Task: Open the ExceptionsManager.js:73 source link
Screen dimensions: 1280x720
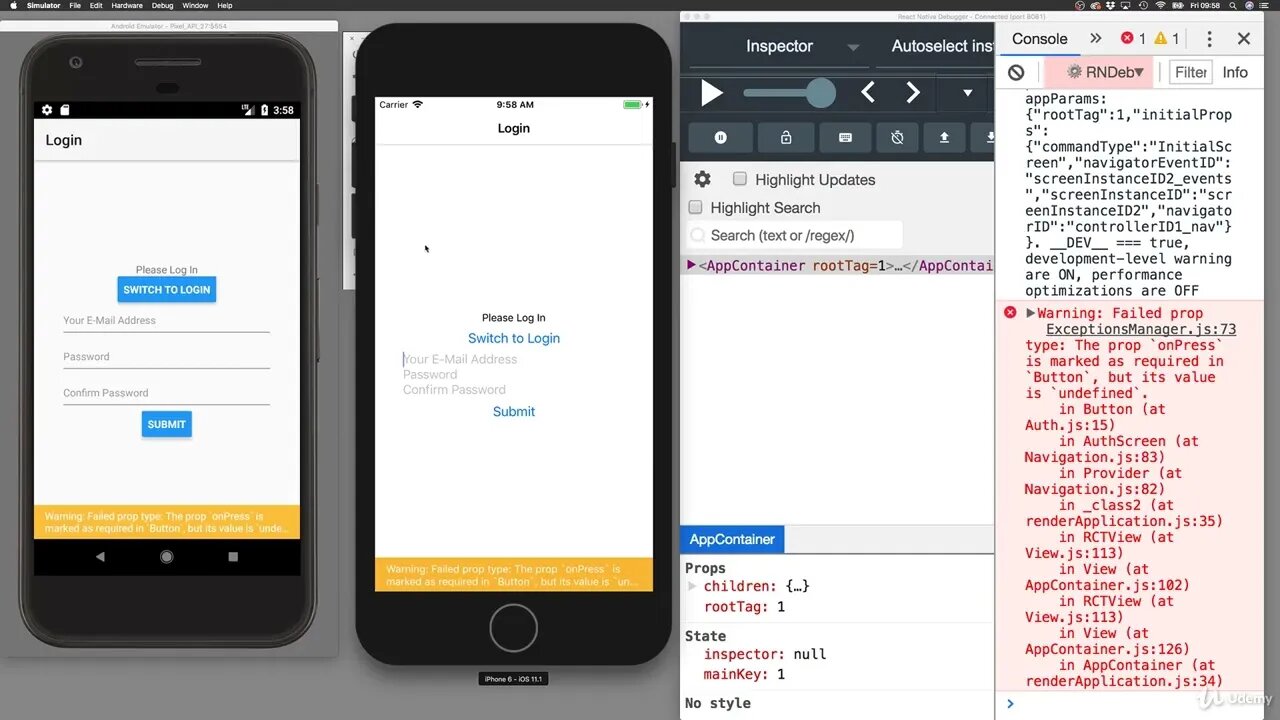Action: 1141,329
